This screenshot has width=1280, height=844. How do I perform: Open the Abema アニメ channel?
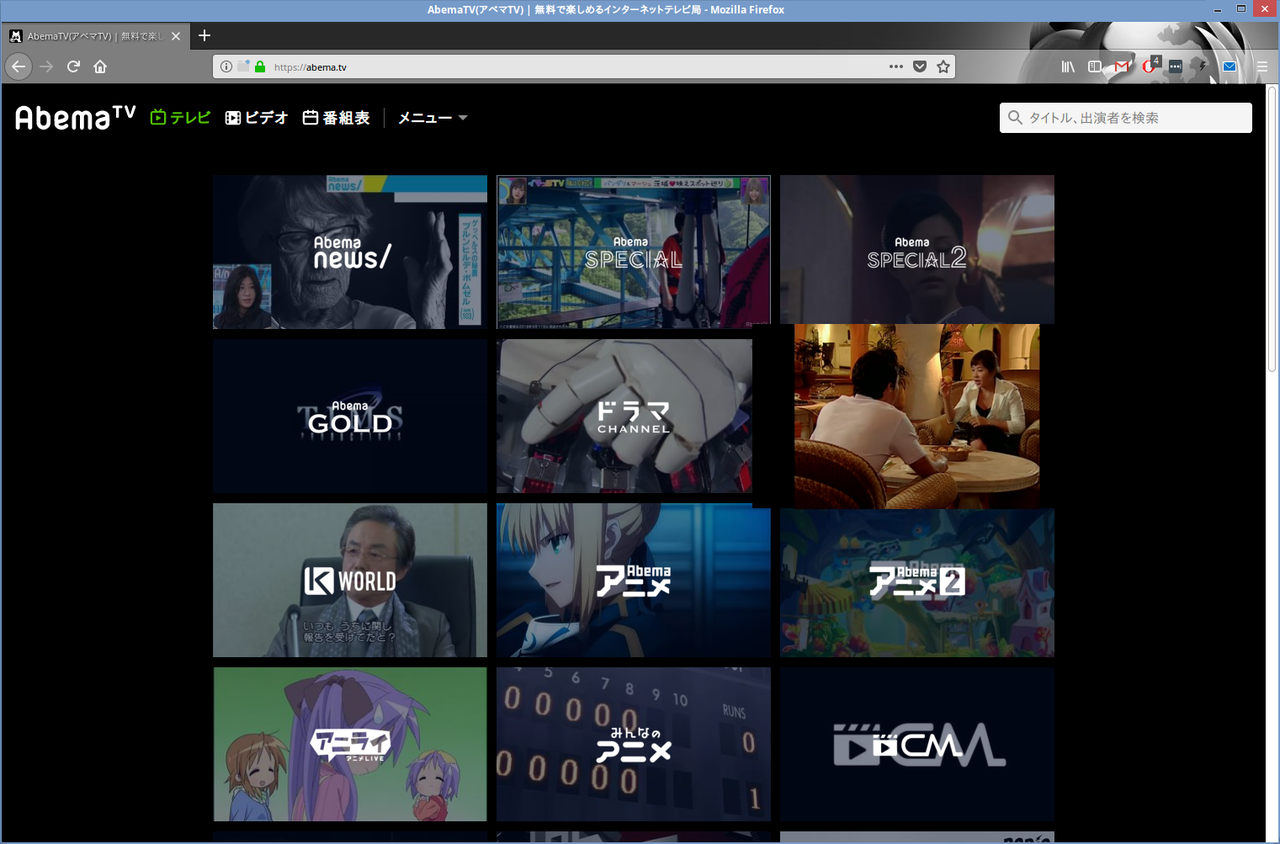tap(633, 580)
